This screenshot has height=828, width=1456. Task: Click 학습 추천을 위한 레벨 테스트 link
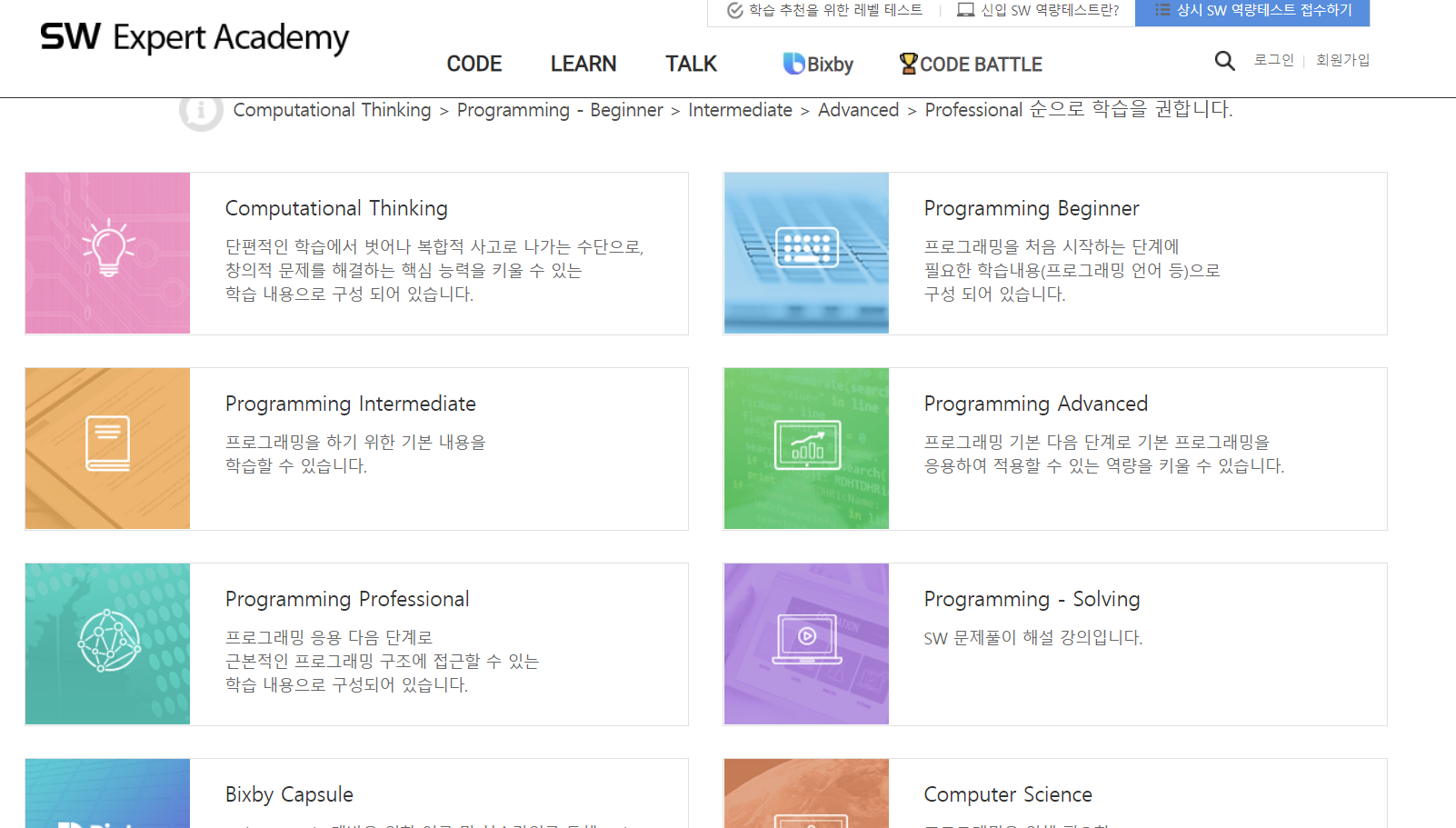(x=824, y=10)
